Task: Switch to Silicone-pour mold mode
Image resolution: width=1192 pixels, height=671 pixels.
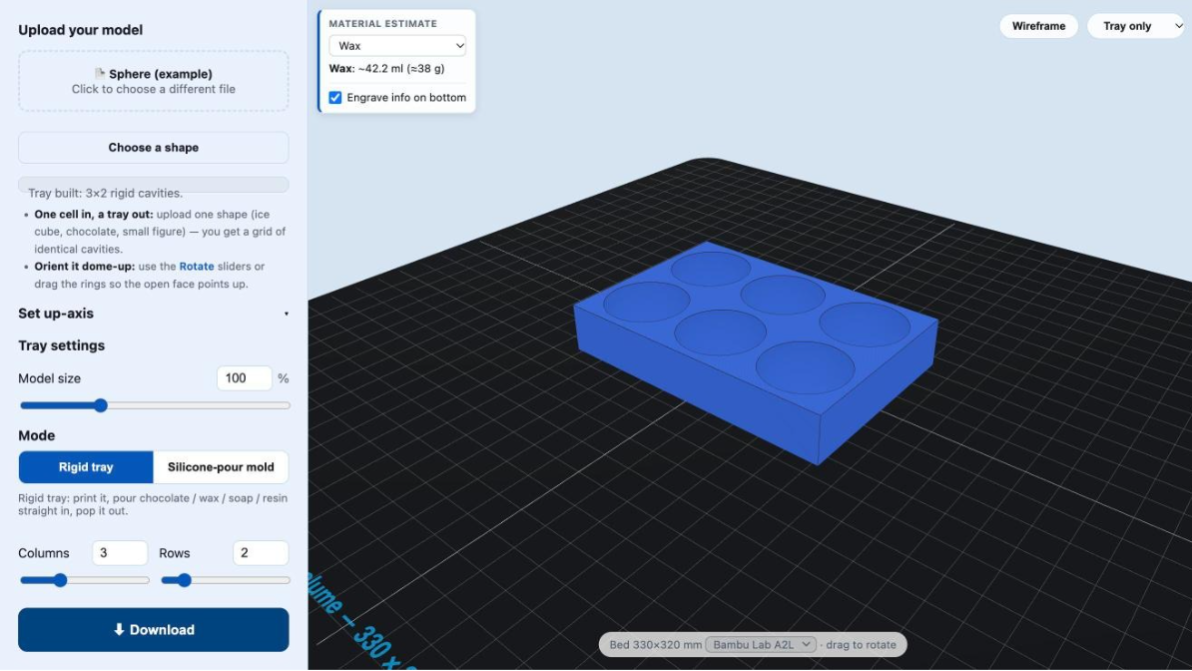Action: [x=220, y=467]
